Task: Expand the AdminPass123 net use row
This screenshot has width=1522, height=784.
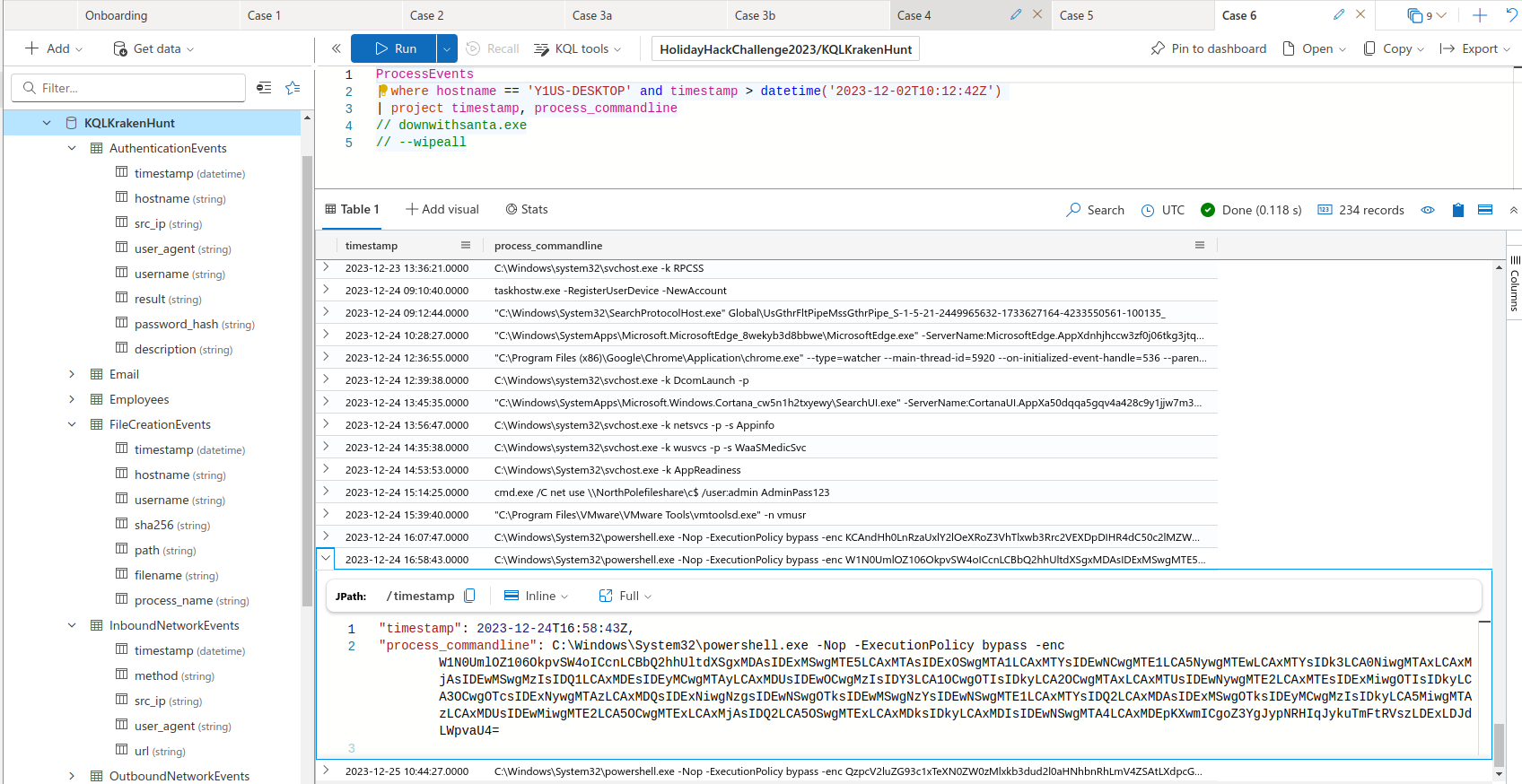Action: [326, 492]
